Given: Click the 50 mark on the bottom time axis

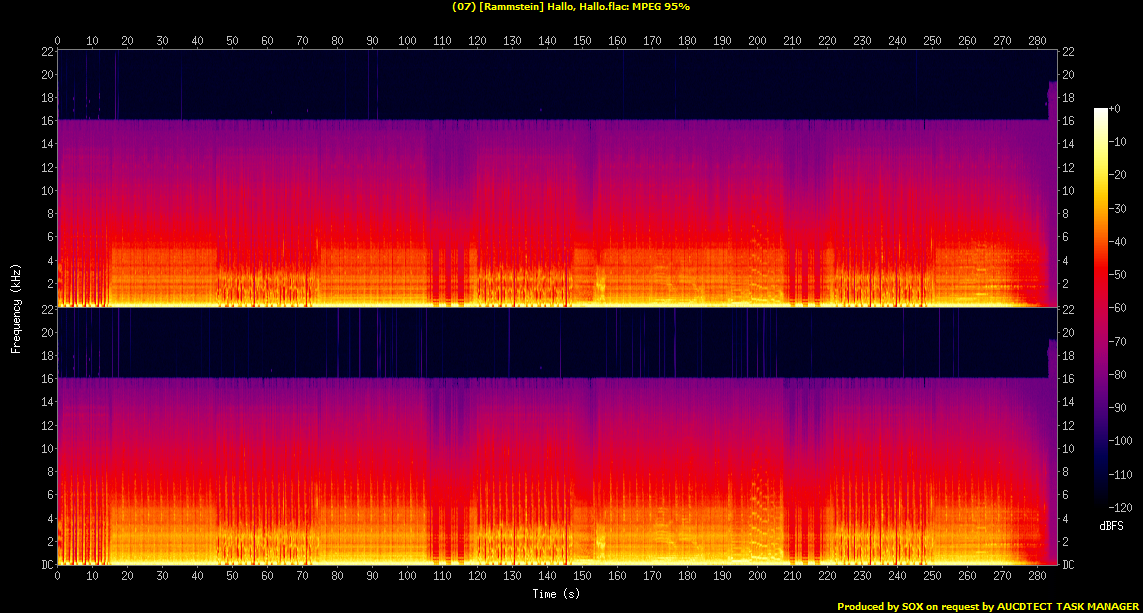Looking at the screenshot, I should click(232, 577).
